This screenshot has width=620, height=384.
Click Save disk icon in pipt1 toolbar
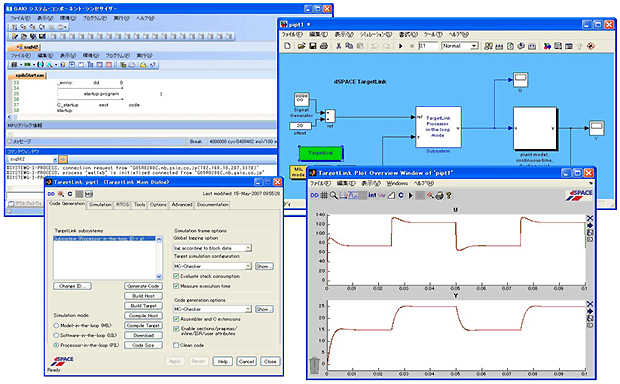[312, 46]
